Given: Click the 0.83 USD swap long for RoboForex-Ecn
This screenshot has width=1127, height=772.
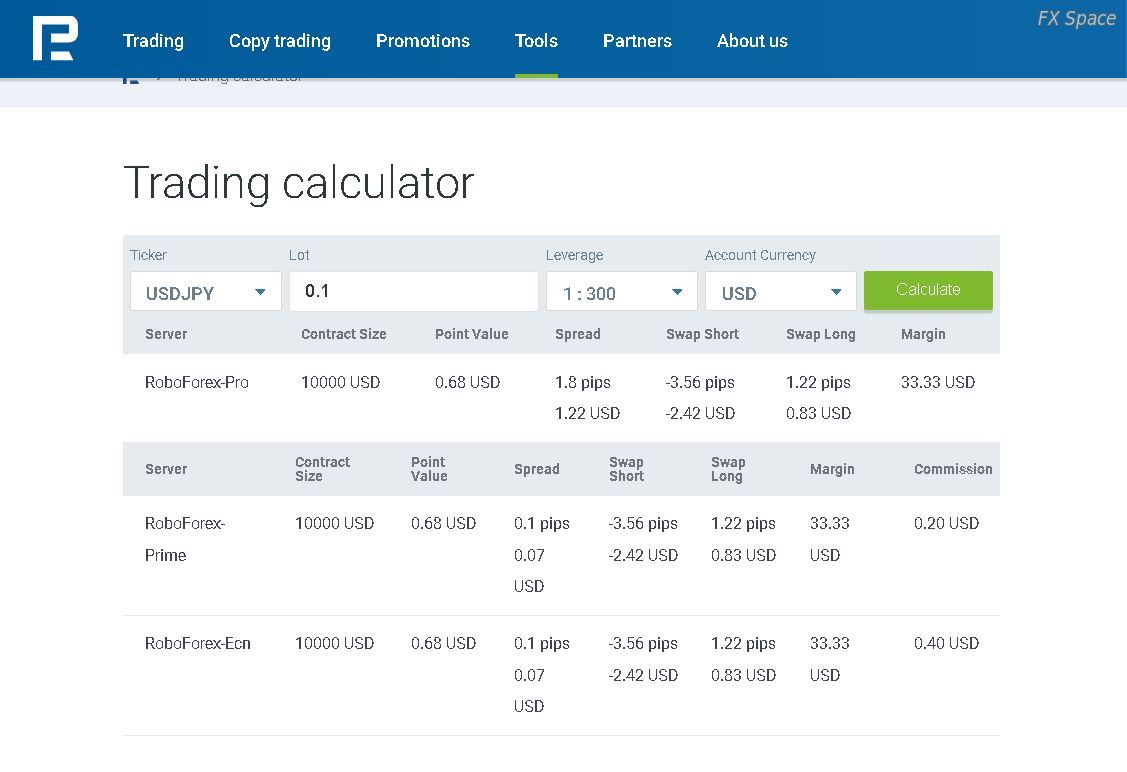Looking at the screenshot, I should [x=743, y=675].
